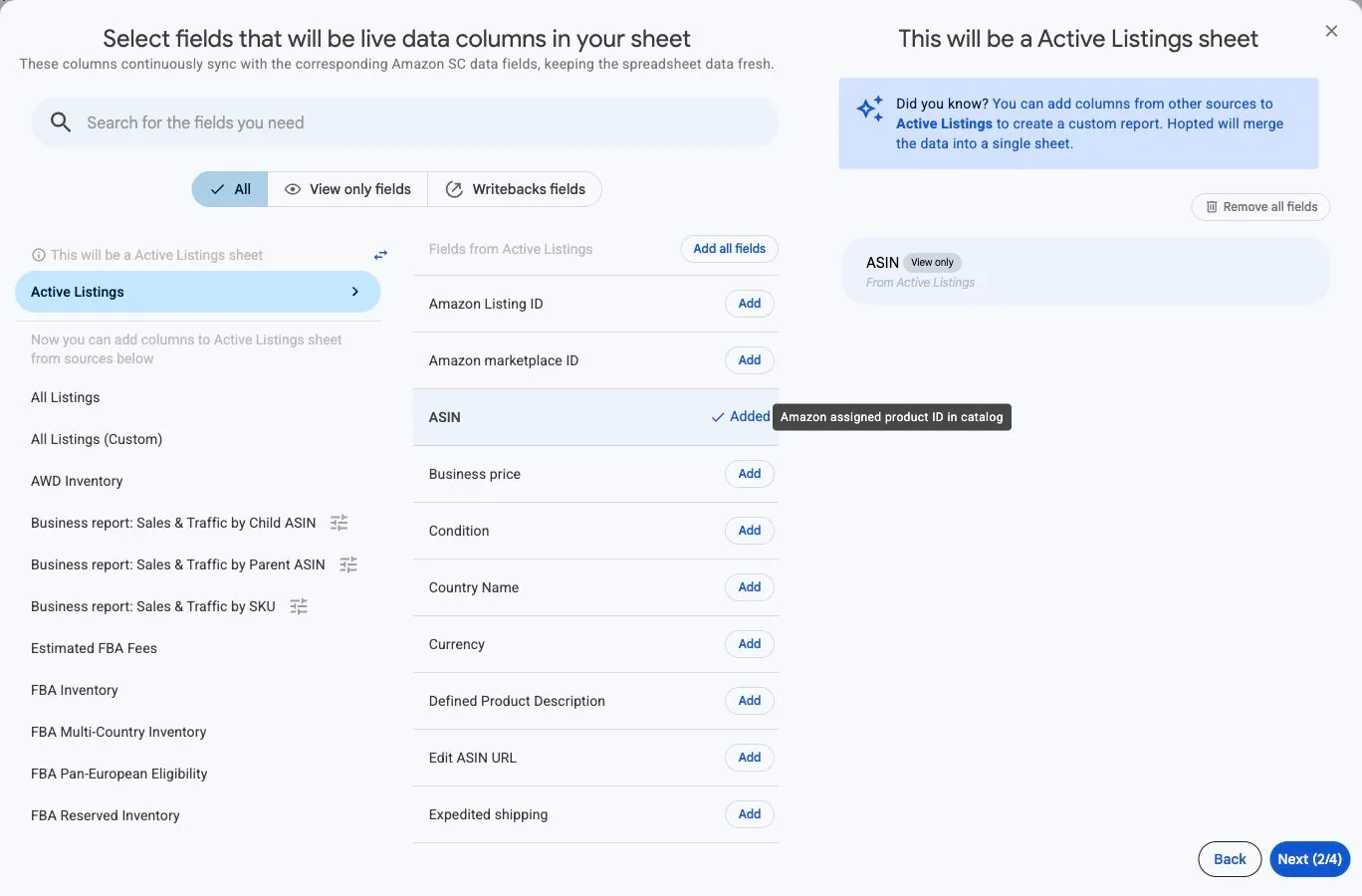Click ASIN field name in list
This screenshot has width=1362, height=896.
pos(445,417)
